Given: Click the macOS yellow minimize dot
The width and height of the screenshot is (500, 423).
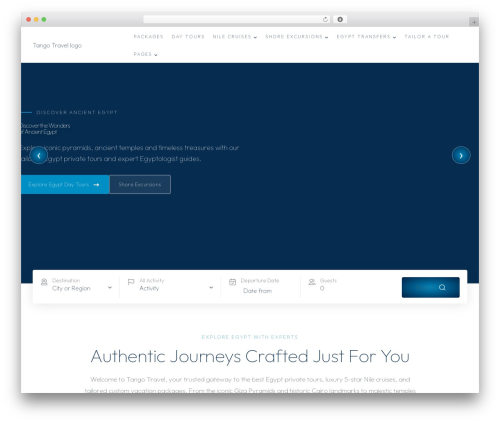Looking at the screenshot, I should [x=36, y=19].
